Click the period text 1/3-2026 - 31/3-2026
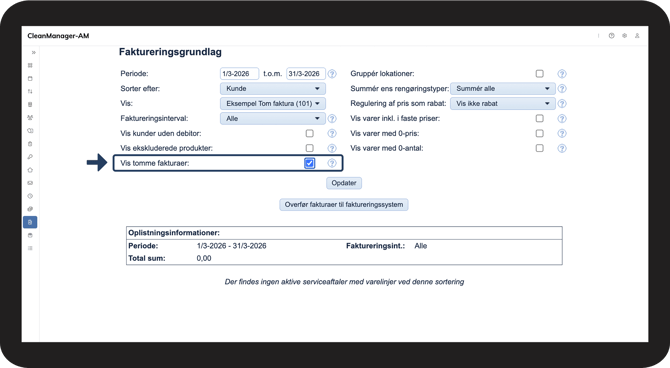The width and height of the screenshot is (670, 368). click(x=231, y=246)
